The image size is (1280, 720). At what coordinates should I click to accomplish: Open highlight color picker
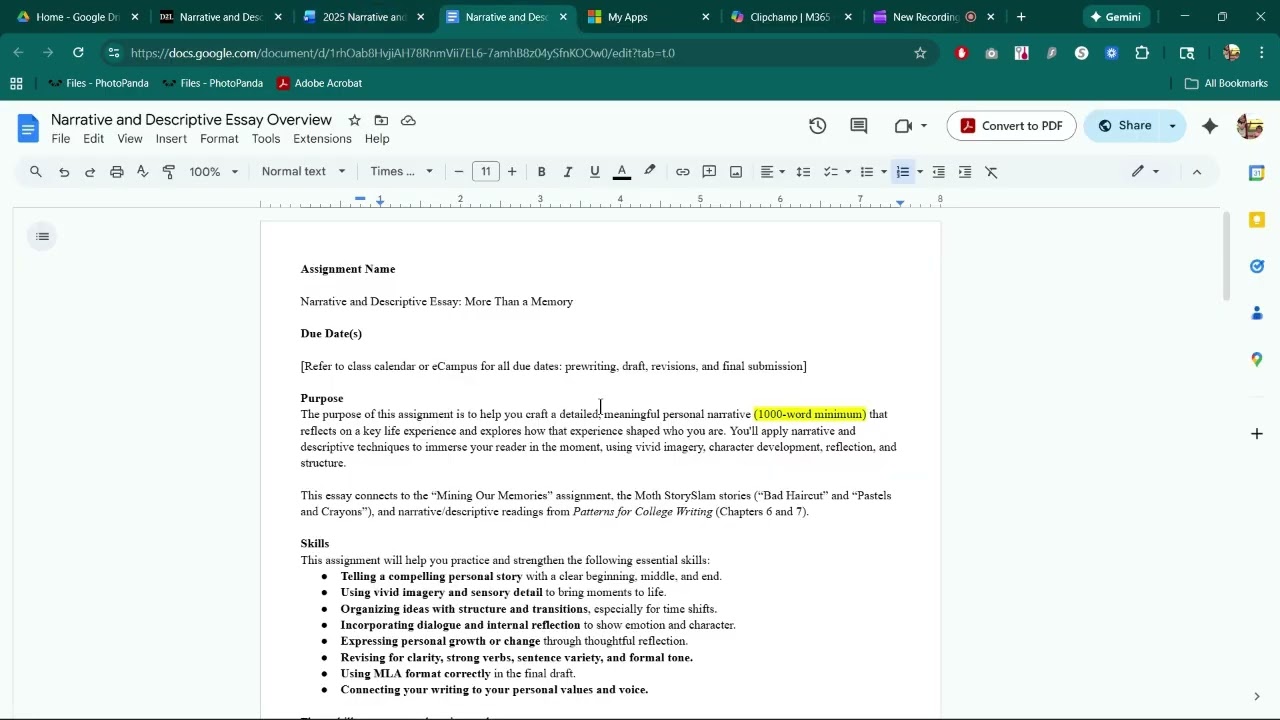650,172
